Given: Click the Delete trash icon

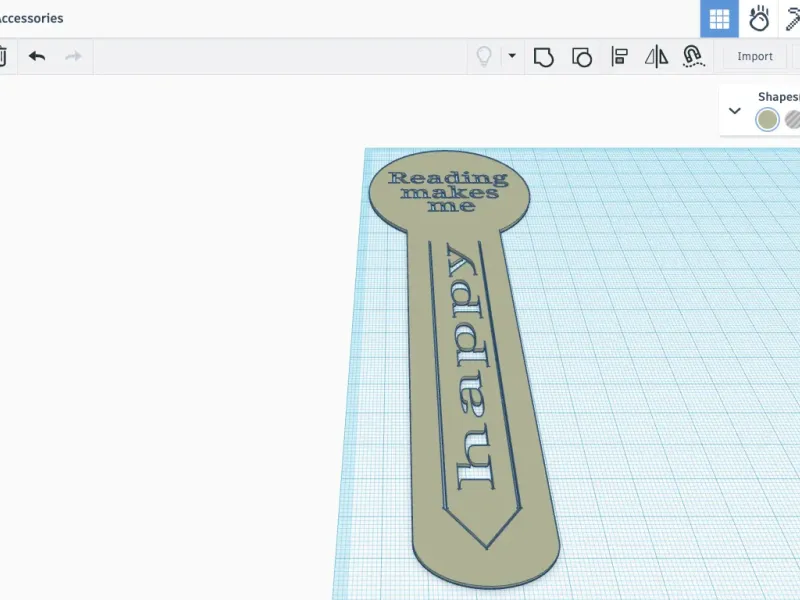Looking at the screenshot, I should (x=3, y=56).
